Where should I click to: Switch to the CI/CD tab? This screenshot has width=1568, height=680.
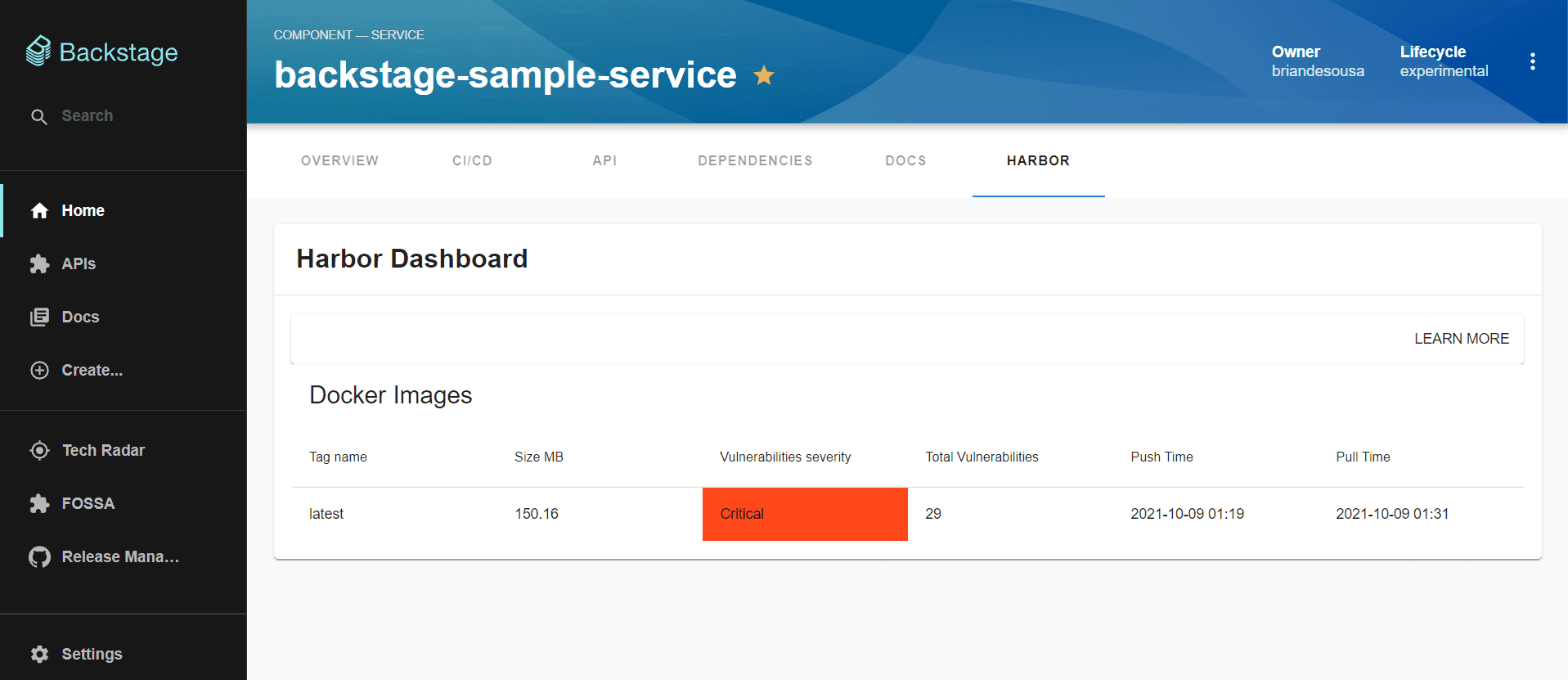[472, 160]
